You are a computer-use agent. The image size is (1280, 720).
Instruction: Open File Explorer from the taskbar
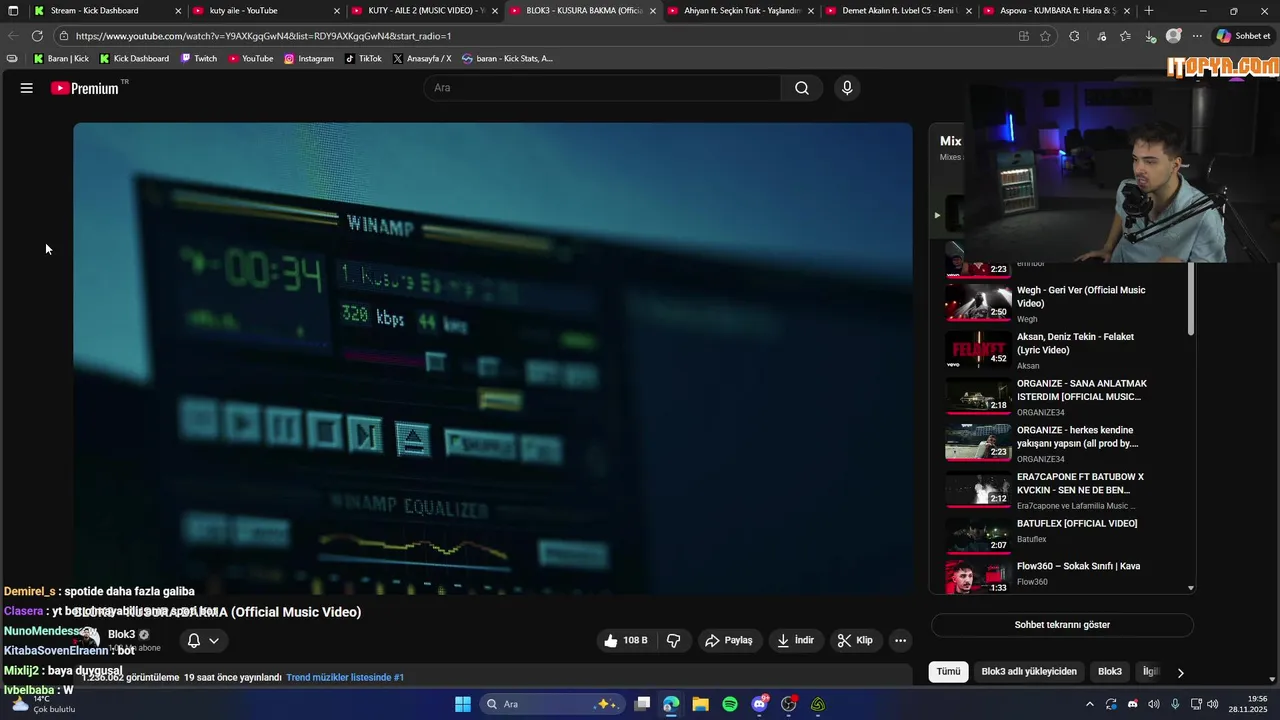coord(700,704)
